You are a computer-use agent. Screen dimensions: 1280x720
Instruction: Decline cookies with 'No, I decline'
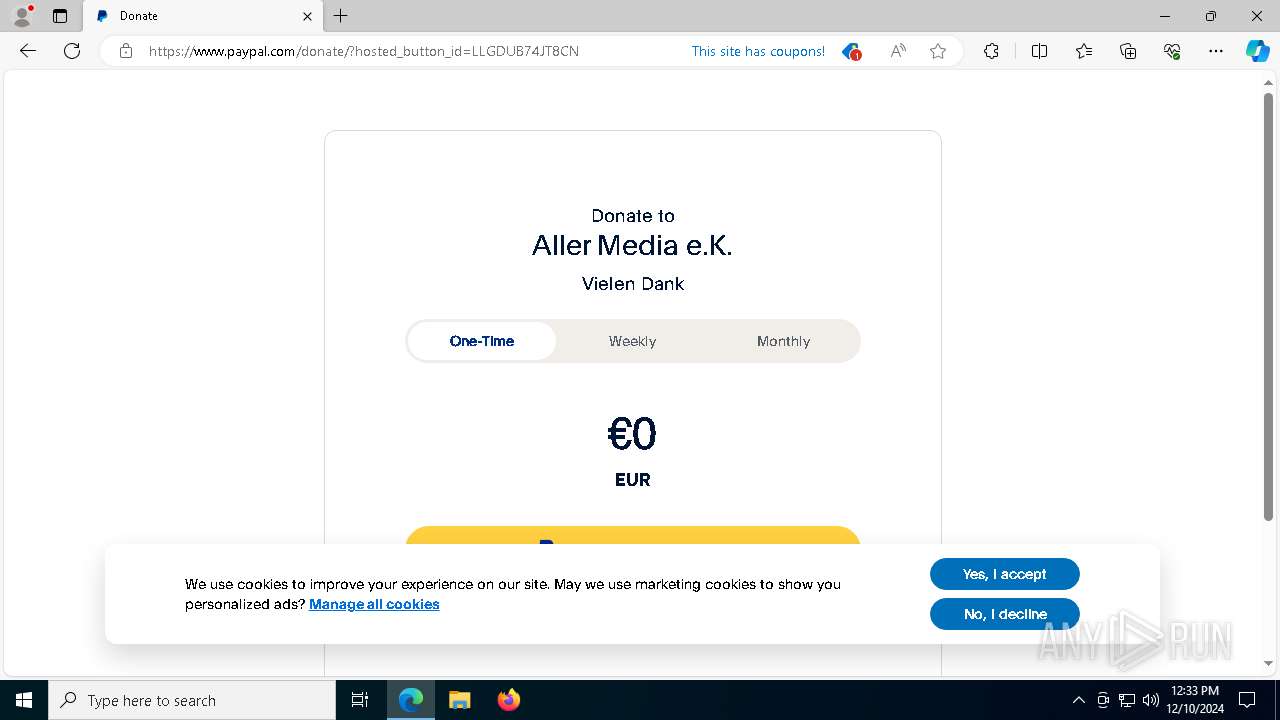[1005, 614]
